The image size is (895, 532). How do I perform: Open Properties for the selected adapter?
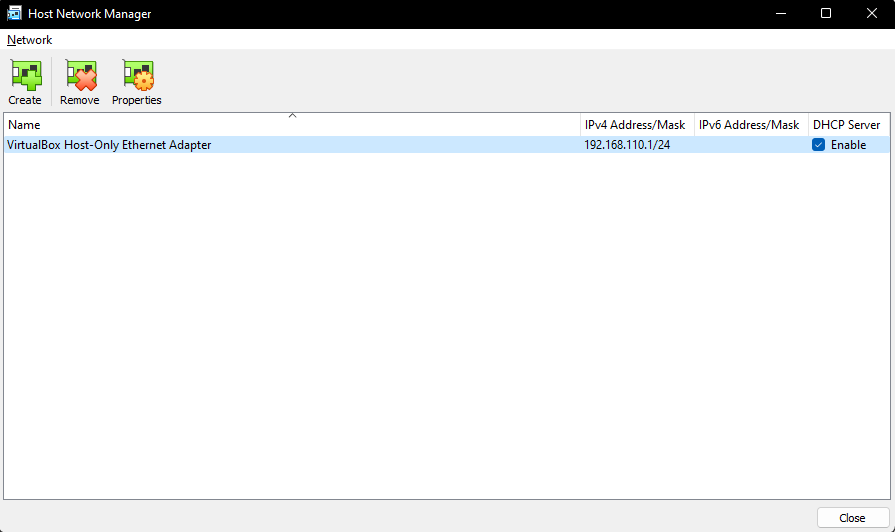[x=136, y=82]
